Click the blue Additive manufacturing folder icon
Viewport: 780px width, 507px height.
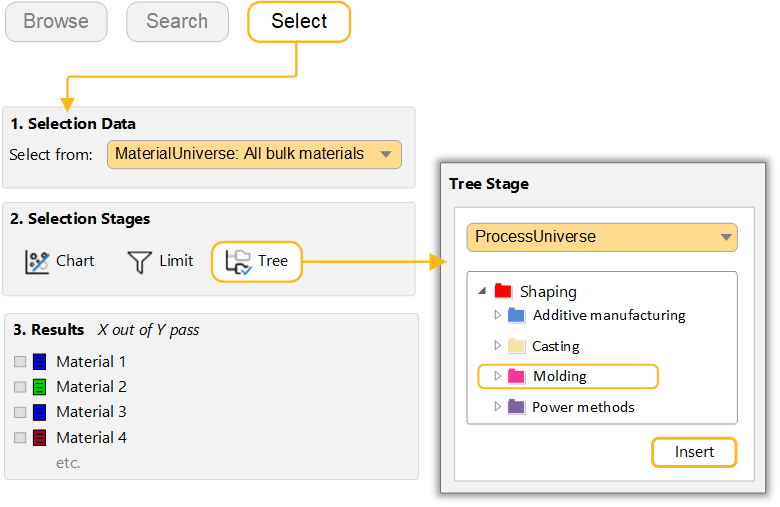(516, 315)
